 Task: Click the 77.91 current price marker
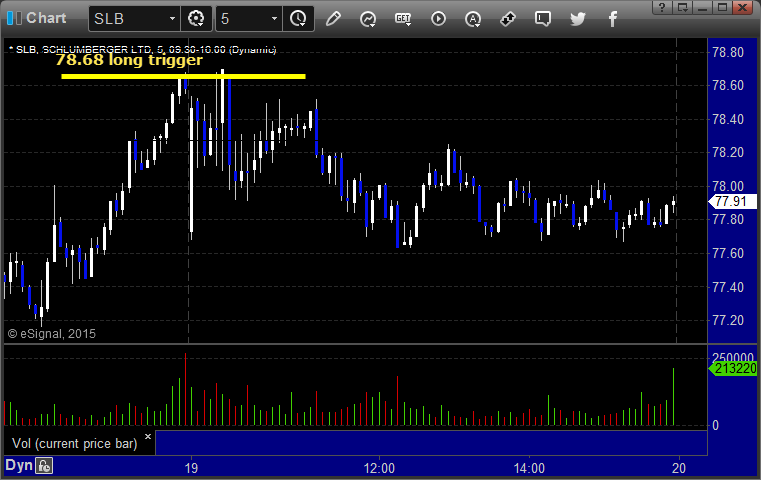point(733,201)
